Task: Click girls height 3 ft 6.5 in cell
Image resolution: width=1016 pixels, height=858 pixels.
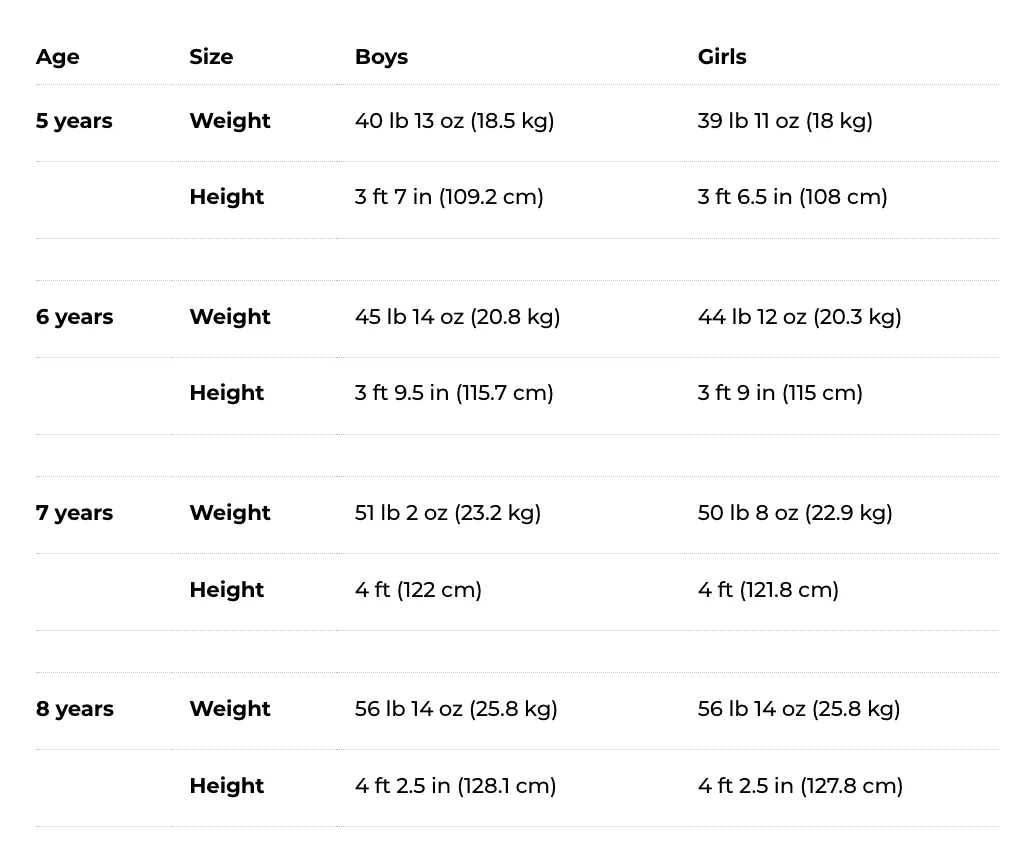Action: coord(792,197)
